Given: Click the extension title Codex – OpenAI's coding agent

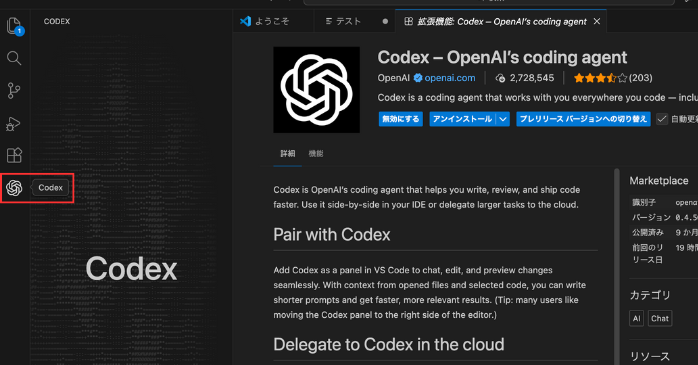Looking at the screenshot, I should point(502,57).
